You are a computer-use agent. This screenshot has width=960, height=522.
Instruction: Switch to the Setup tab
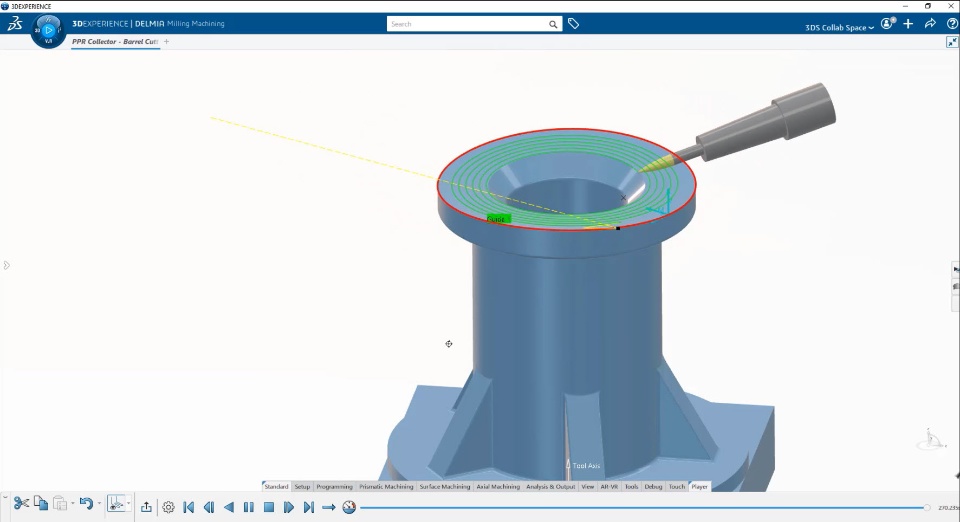tap(302, 487)
